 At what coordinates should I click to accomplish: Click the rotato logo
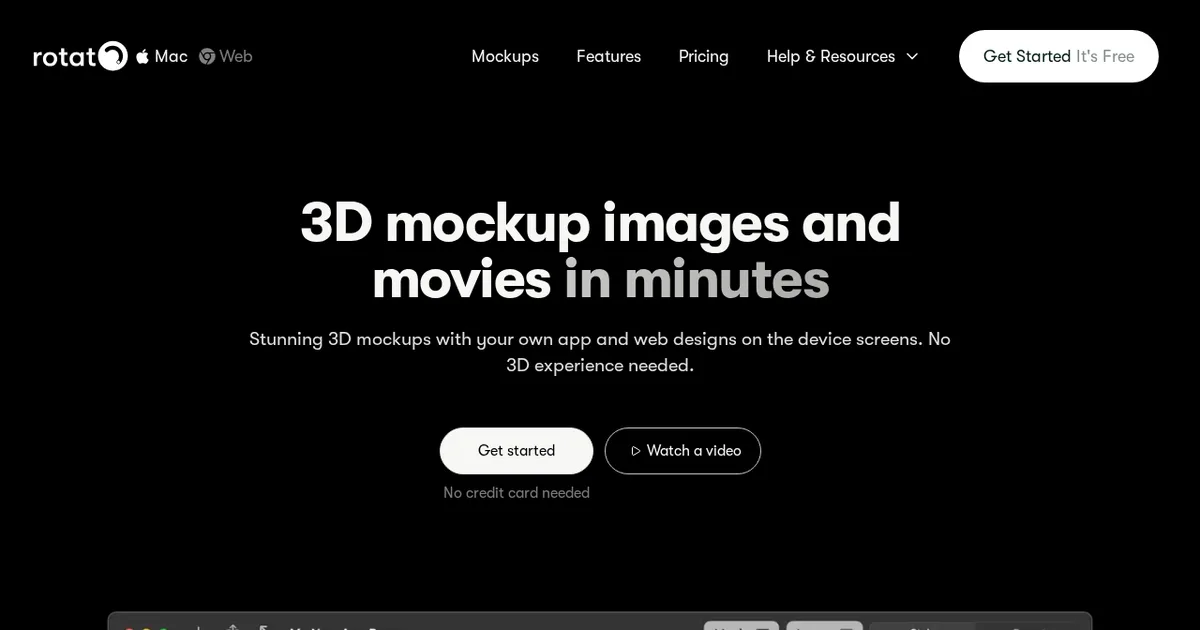[80, 56]
